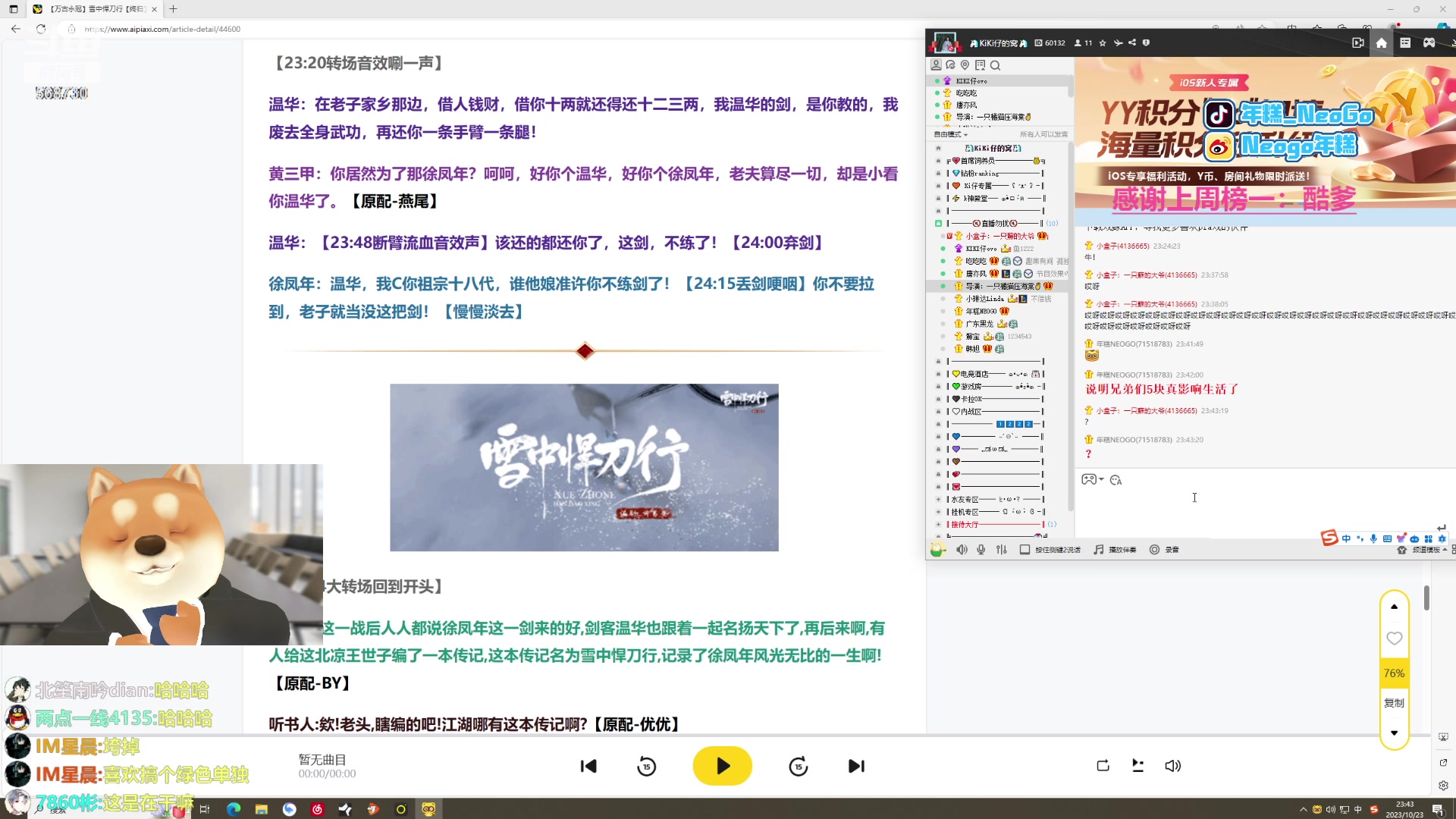Click the heart favorite icon in yellow widget

point(1394,639)
